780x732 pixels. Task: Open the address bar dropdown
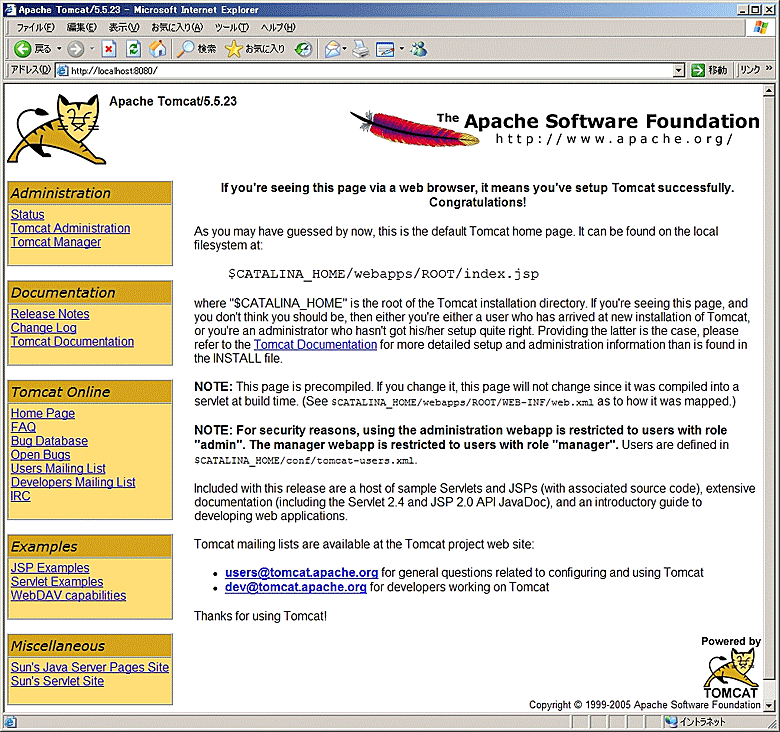point(679,71)
